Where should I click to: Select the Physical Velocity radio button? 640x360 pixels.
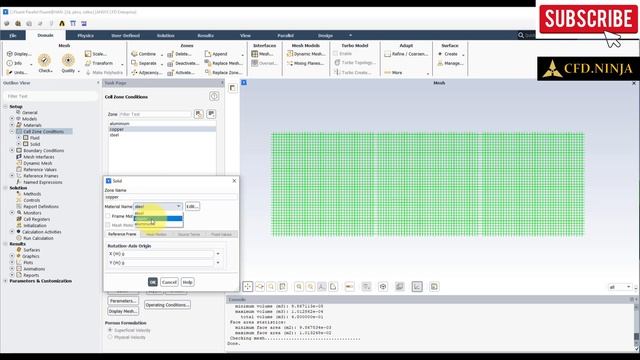click(x=110, y=337)
